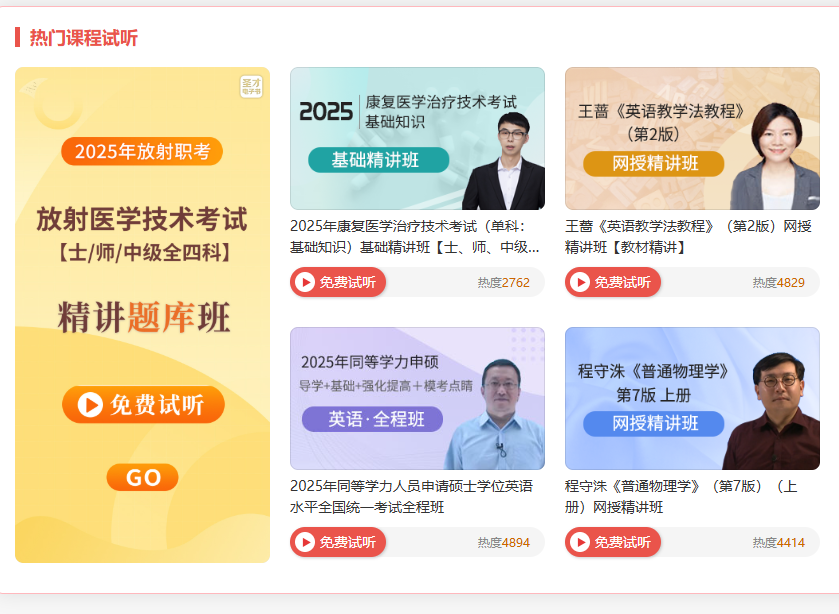The height and width of the screenshot is (614, 839).
Task: Open 2025年同等学力人员申请硕士学位英语 title link
Action: point(410,496)
